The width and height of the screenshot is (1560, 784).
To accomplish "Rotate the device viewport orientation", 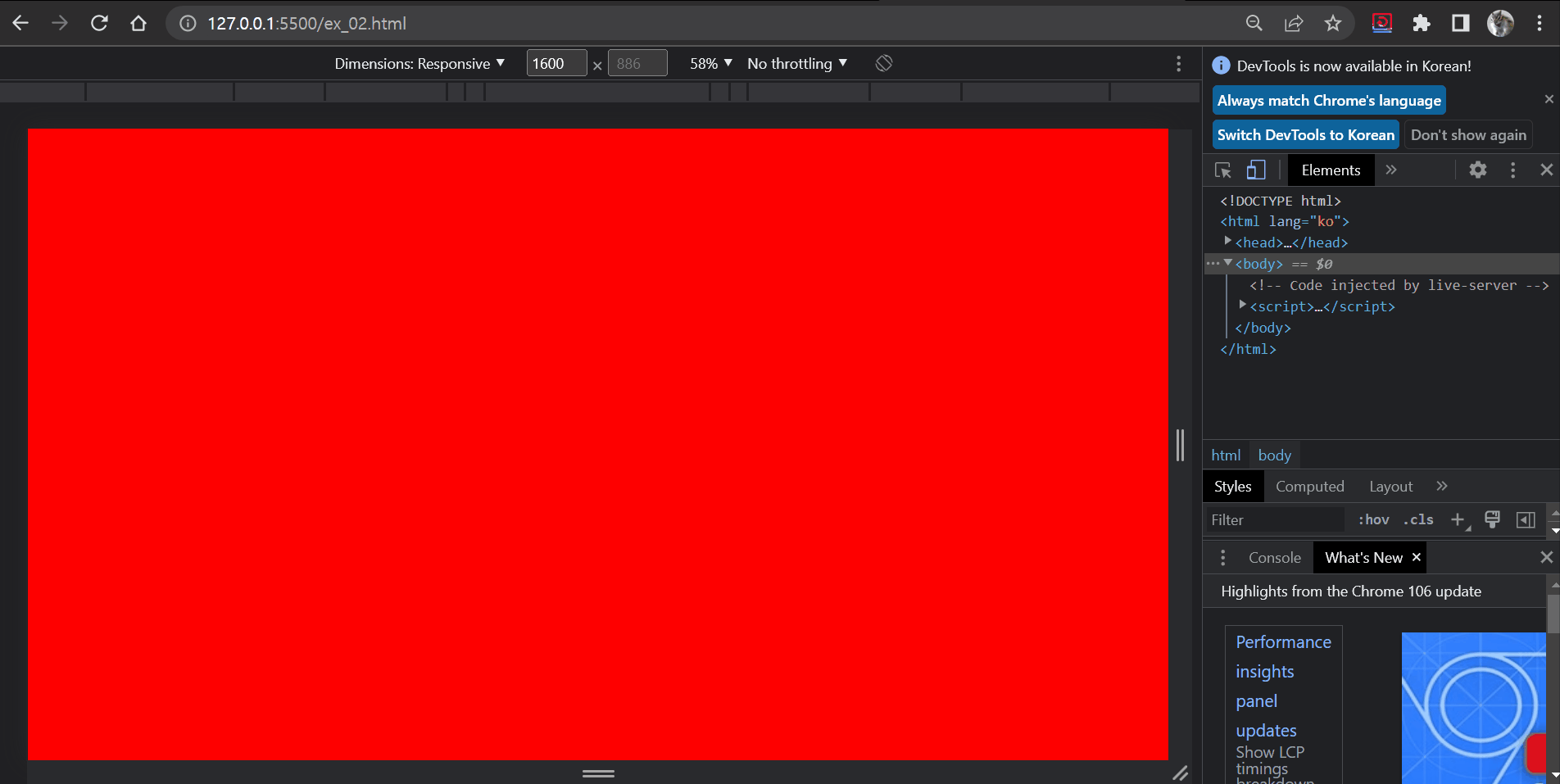I will click(884, 63).
